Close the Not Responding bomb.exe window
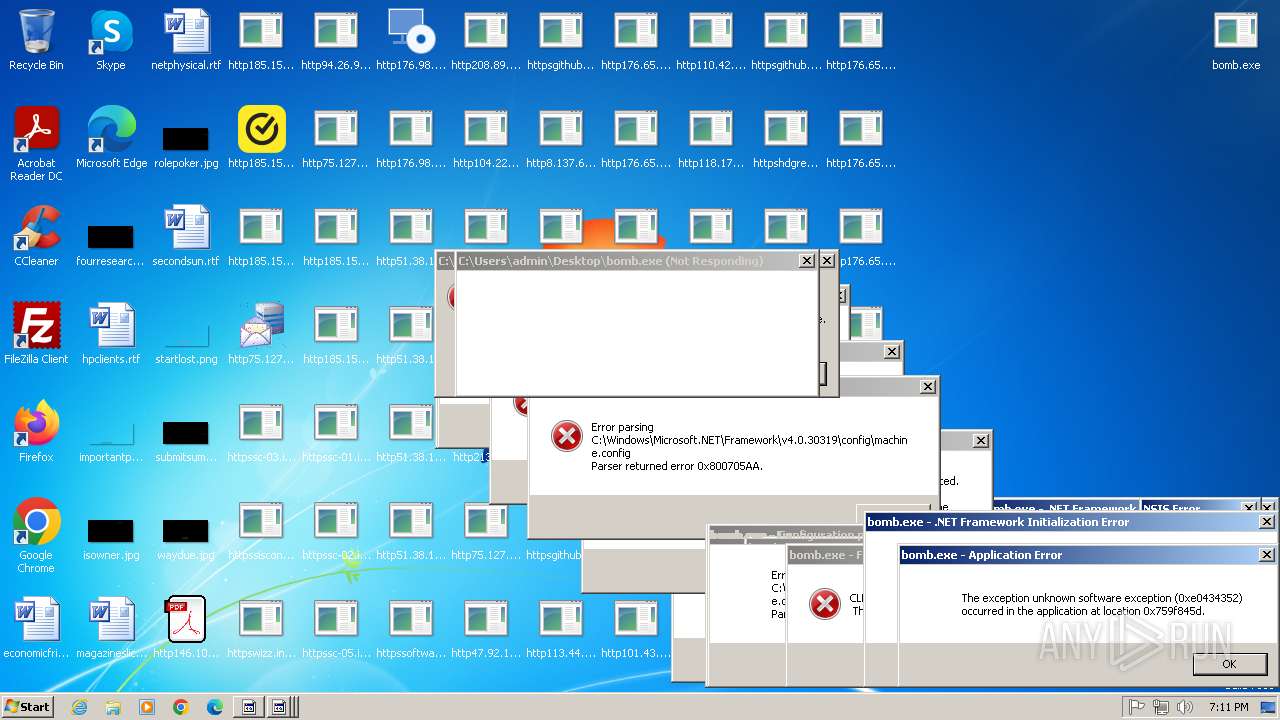Image resolution: width=1280 pixels, height=720 pixels. (806, 261)
